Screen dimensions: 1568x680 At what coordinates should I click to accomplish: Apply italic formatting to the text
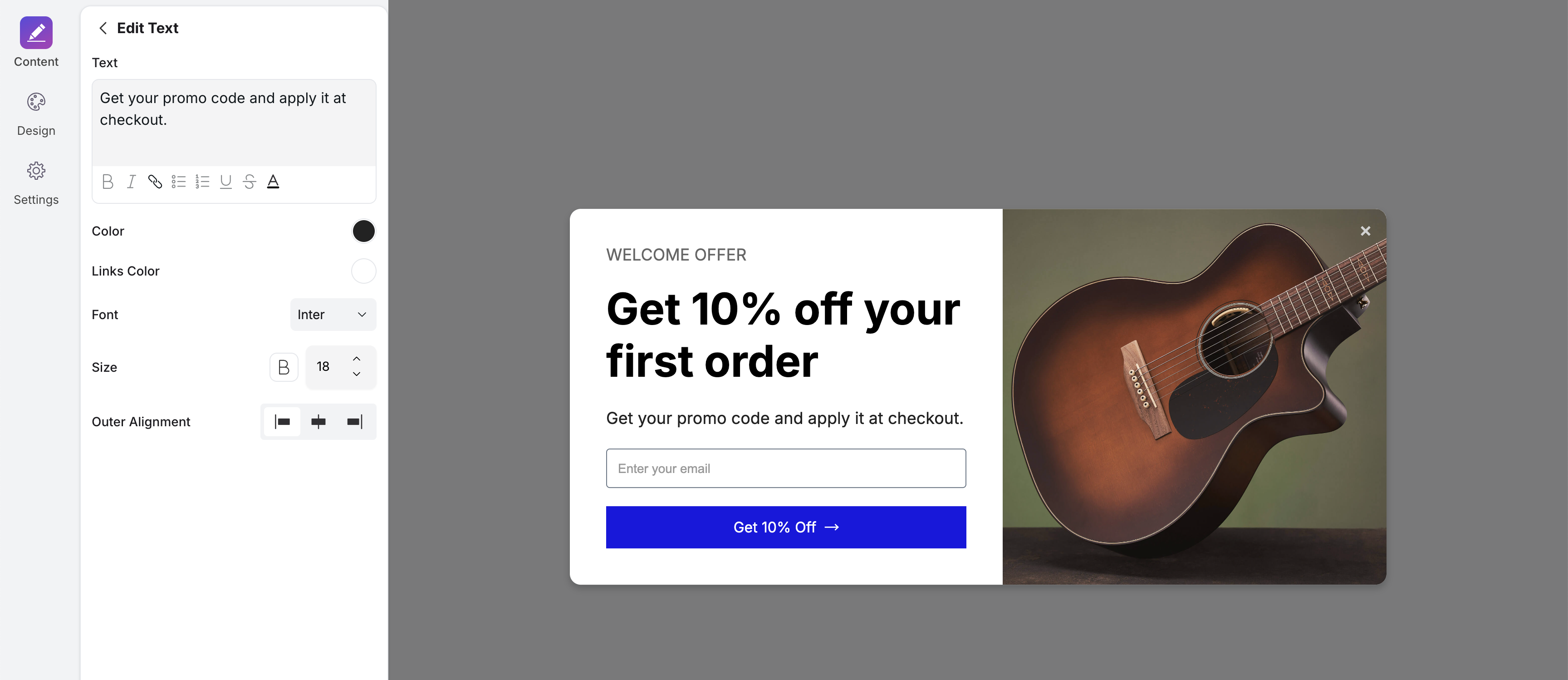pos(131,182)
